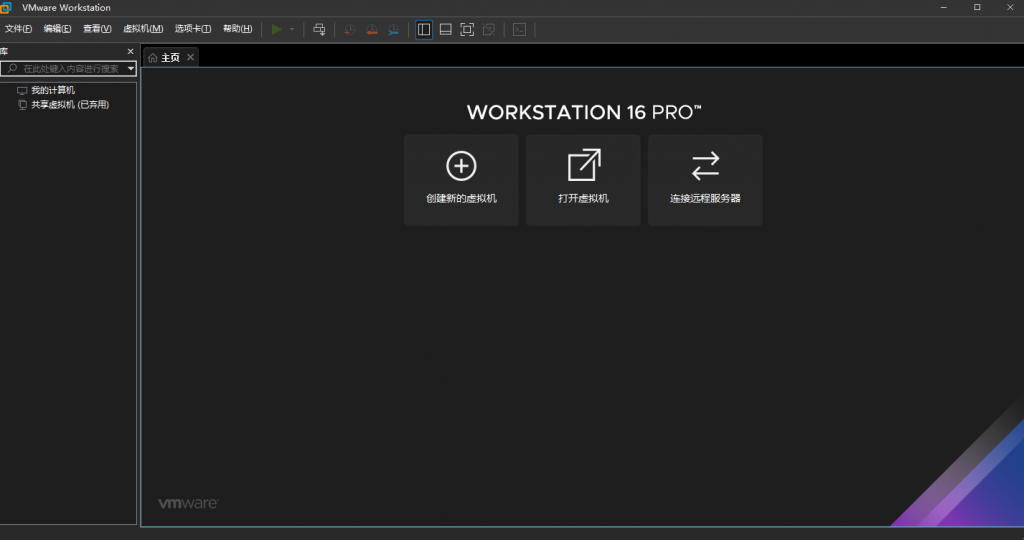Toggle the thumbnail bar view icon
Screen dimensions: 1024x540
tap(445, 29)
